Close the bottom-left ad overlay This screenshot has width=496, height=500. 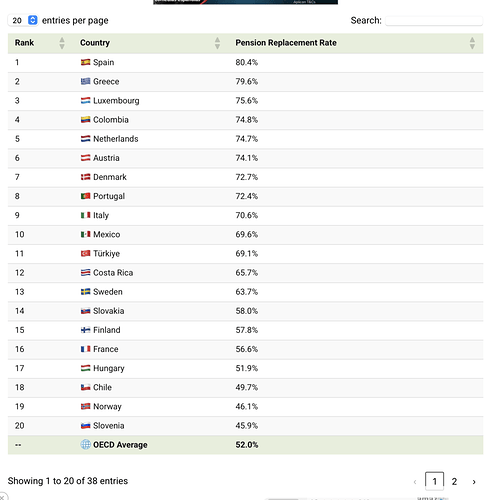[x=2, y=497]
